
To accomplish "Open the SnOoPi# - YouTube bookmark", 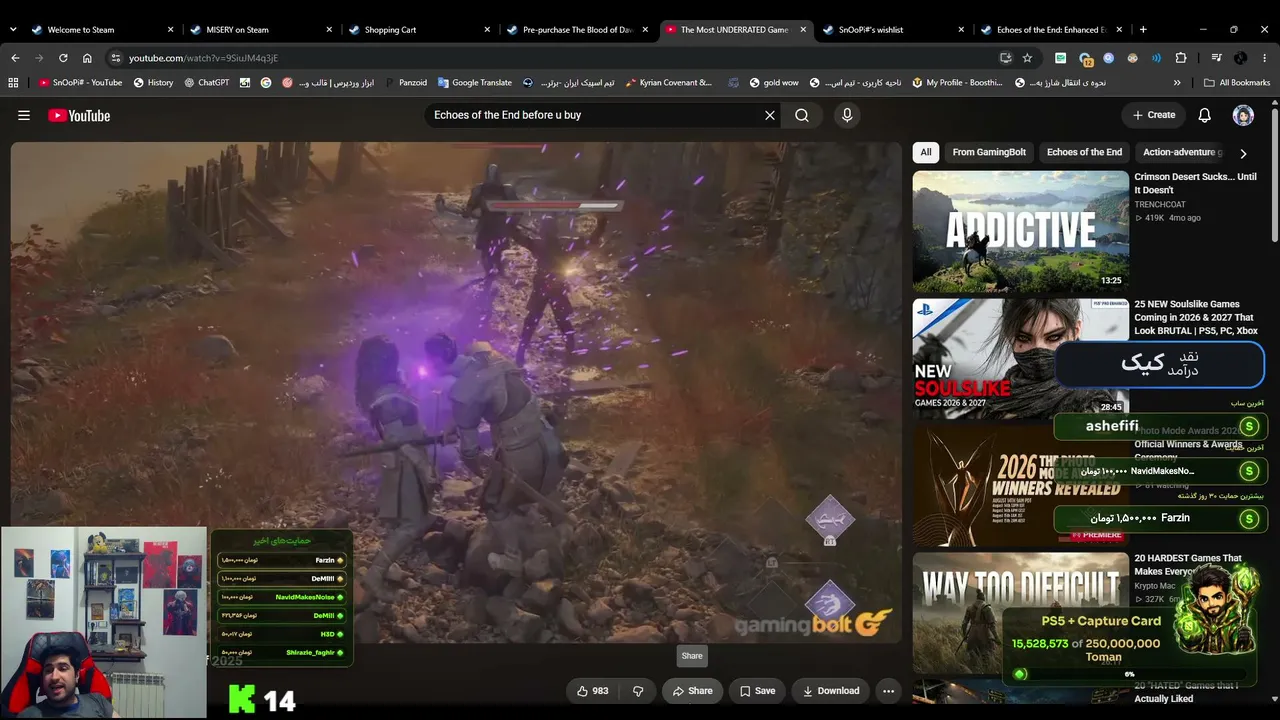I will [80, 83].
